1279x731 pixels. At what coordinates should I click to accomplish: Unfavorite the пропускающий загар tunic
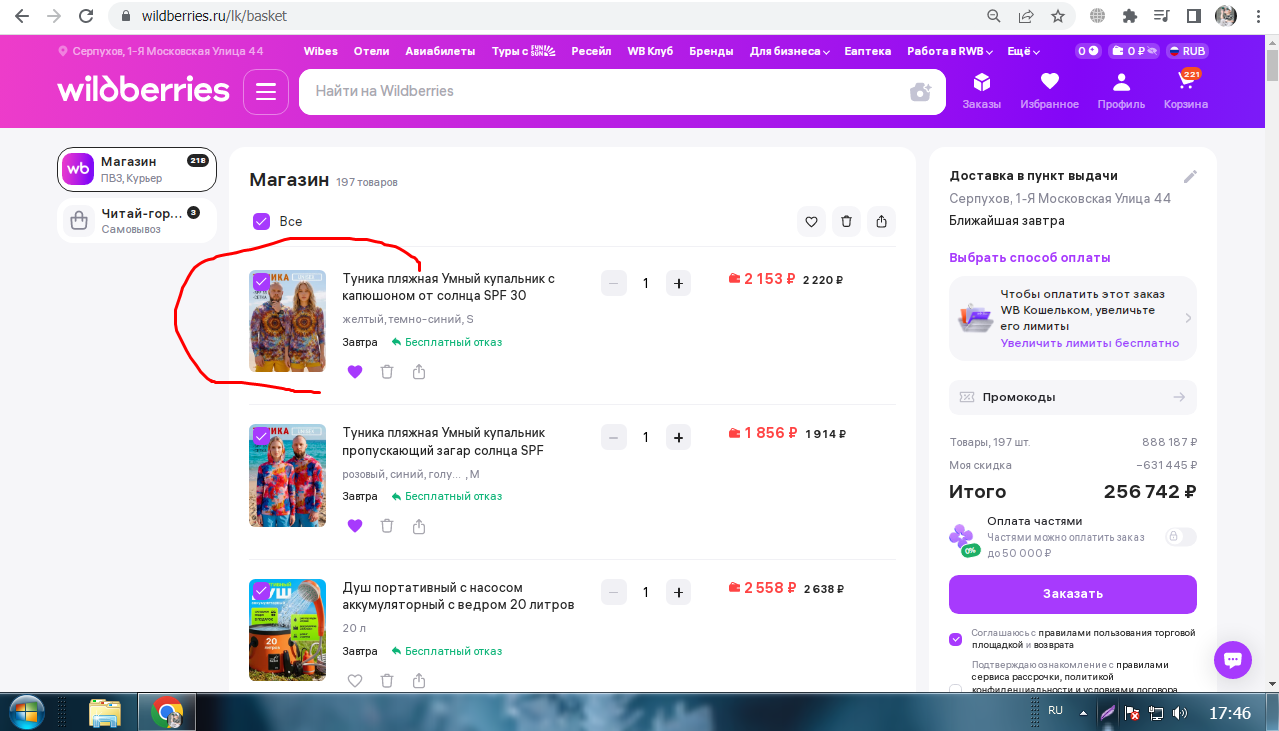pos(355,526)
